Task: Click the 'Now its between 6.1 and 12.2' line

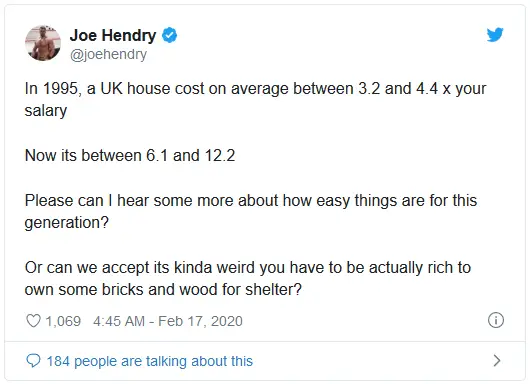Action: click(130, 155)
